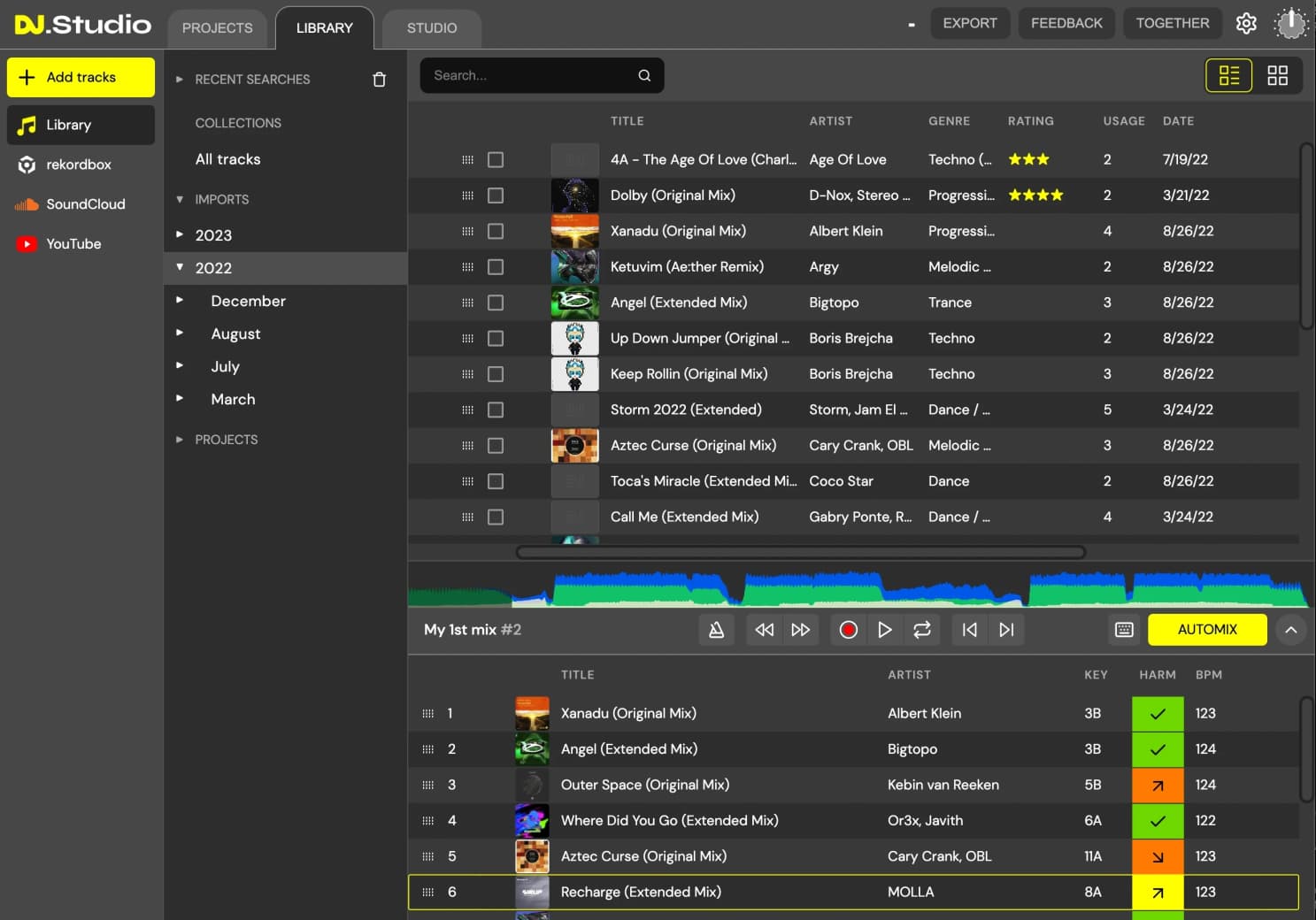Click orange harmonic arrow for Outer Space
The height and width of the screenshot is (920, 1316).
tap(1158, 786)
